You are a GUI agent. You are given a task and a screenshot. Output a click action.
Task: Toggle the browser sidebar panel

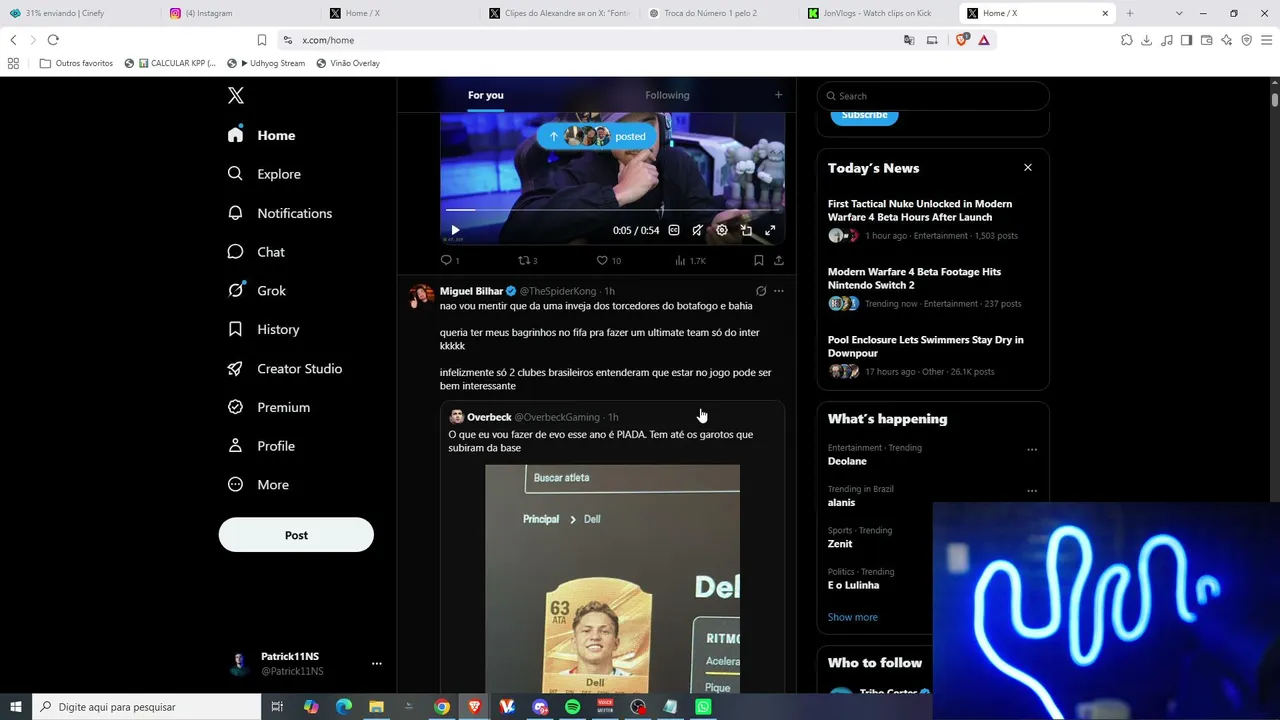pyautogui.click(x=1187, y=40)
